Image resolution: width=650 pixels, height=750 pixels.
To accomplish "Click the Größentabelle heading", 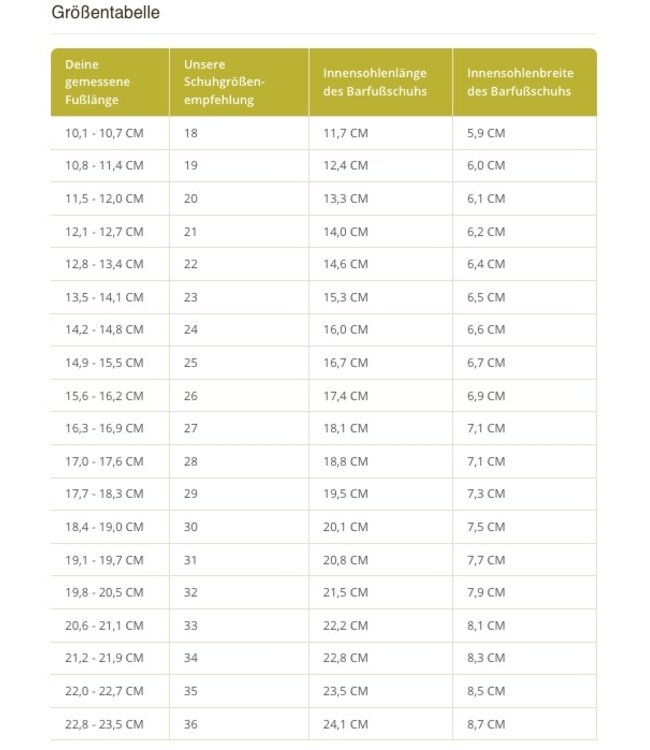I will pyautogui.click(x=105, y=13).
